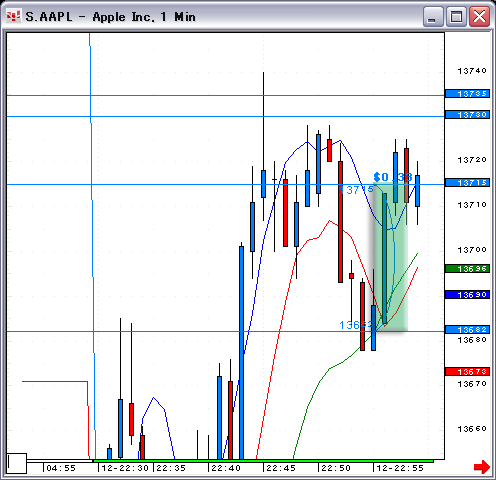
Task: Click the 22:35 time axis label
Action: click(171, 468)
